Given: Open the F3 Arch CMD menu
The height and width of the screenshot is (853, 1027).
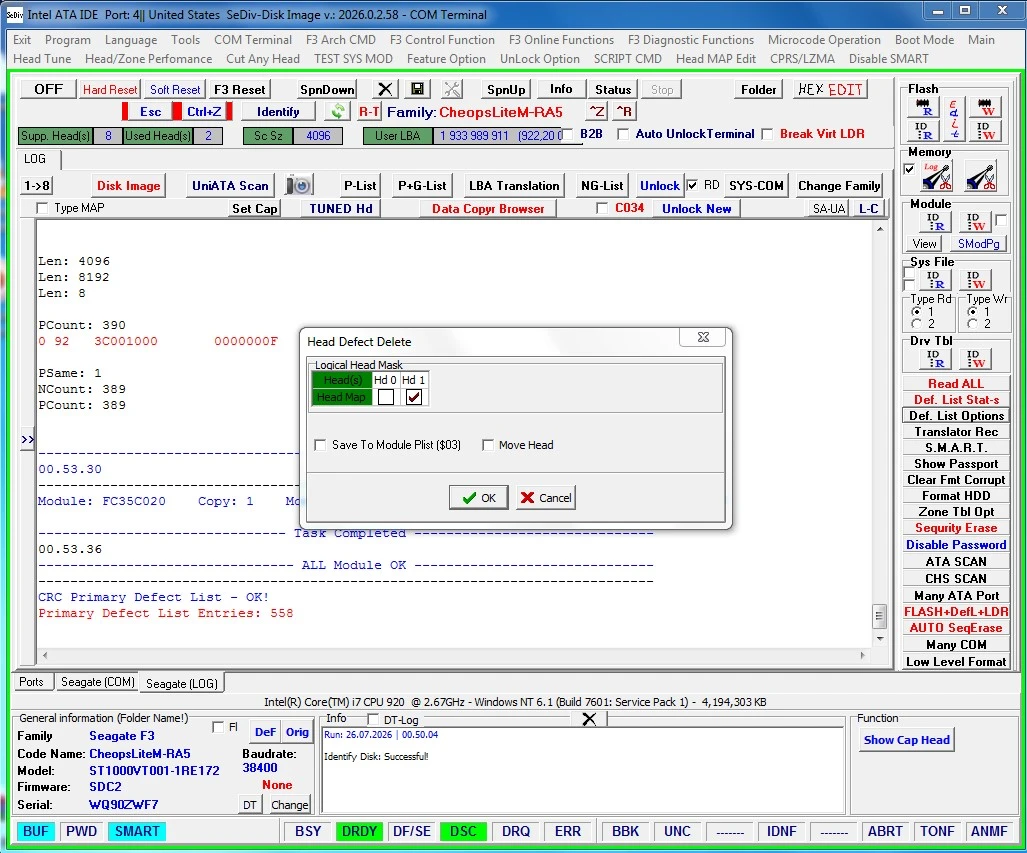Looking at the screenshot, I should (x=341, y=40).
